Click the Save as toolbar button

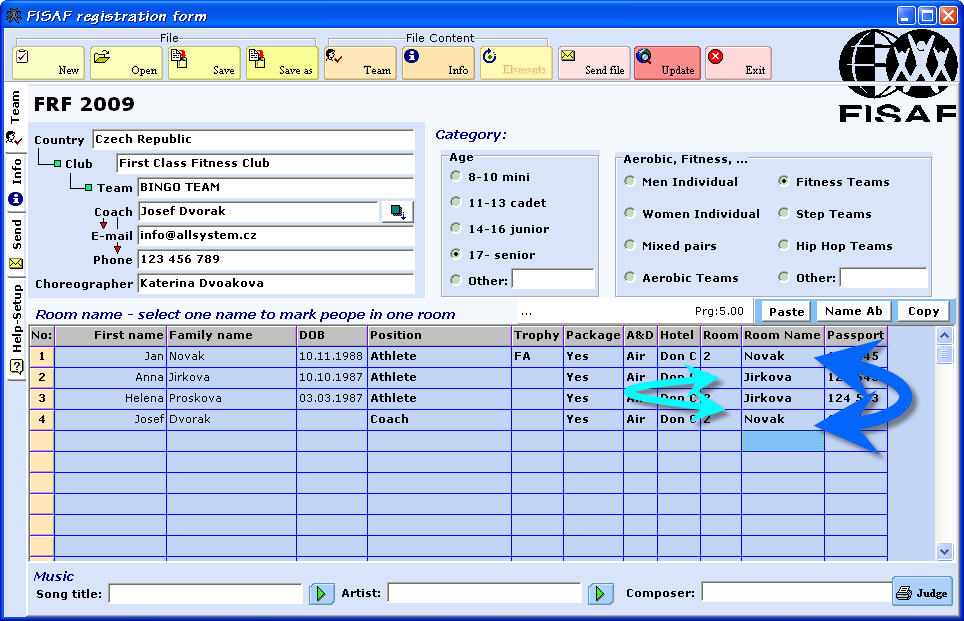(x=283, y=63)
